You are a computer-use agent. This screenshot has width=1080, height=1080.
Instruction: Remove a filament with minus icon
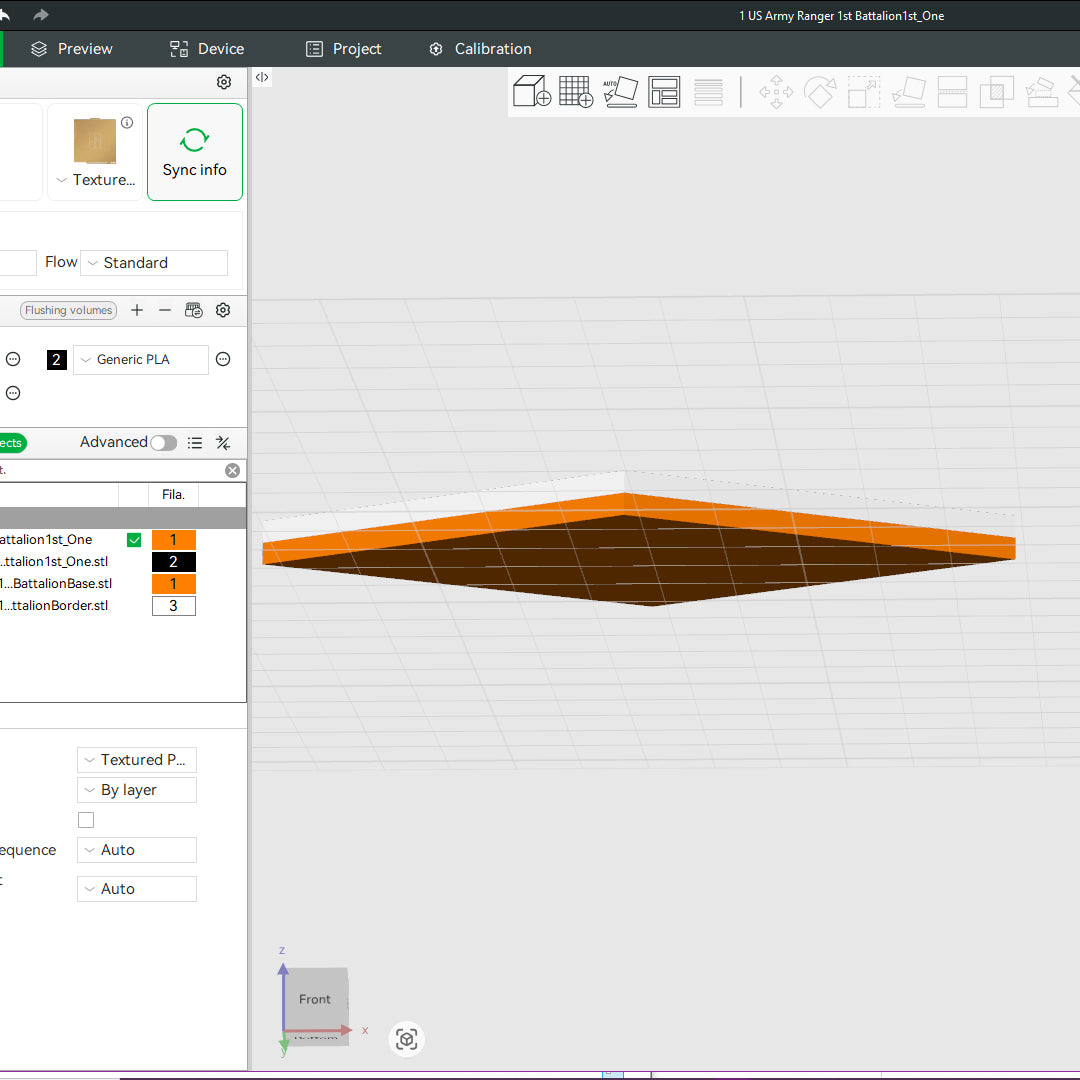point(165,310)
